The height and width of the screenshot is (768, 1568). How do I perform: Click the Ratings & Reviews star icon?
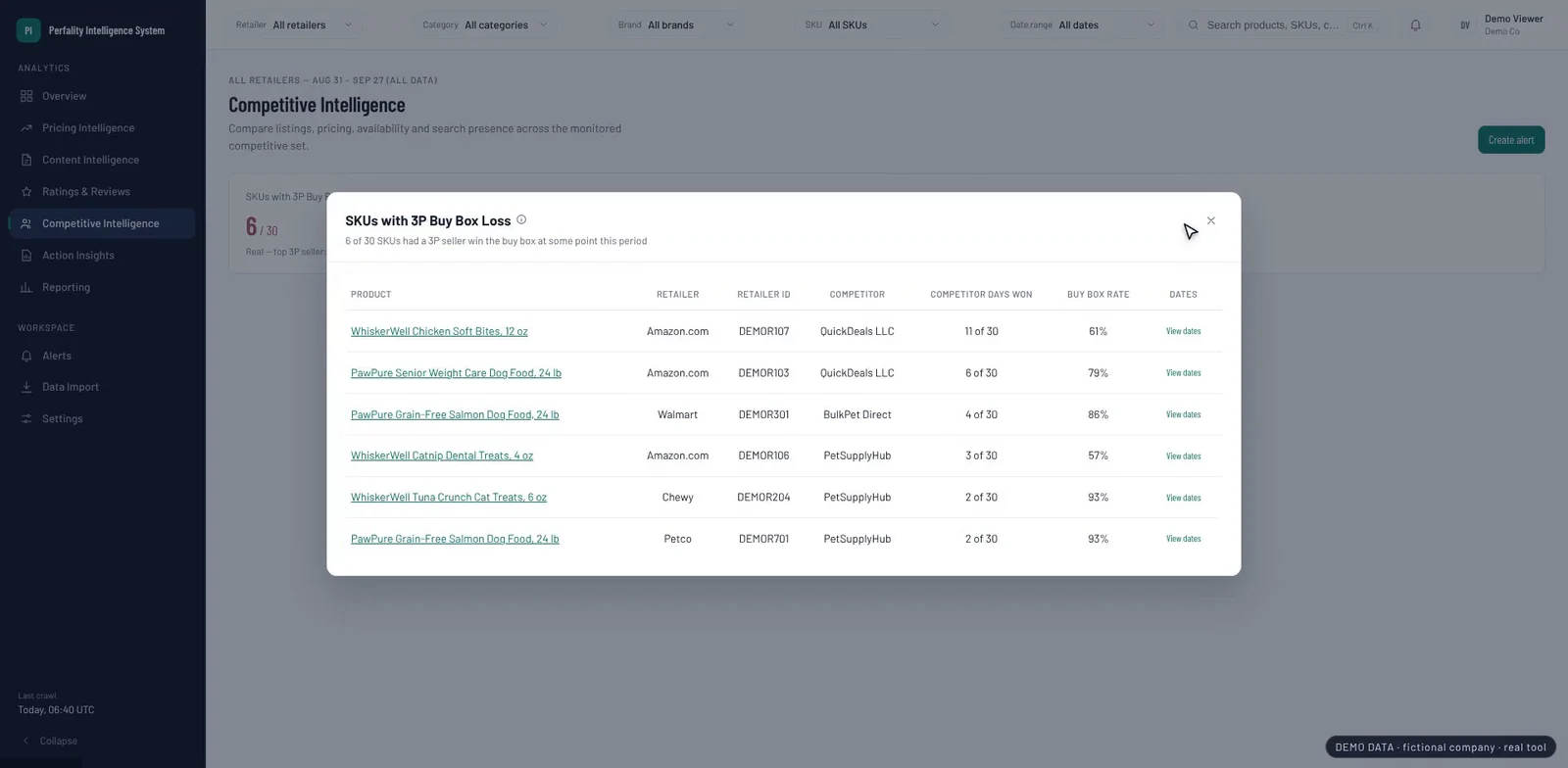click(x=26, y=192)
